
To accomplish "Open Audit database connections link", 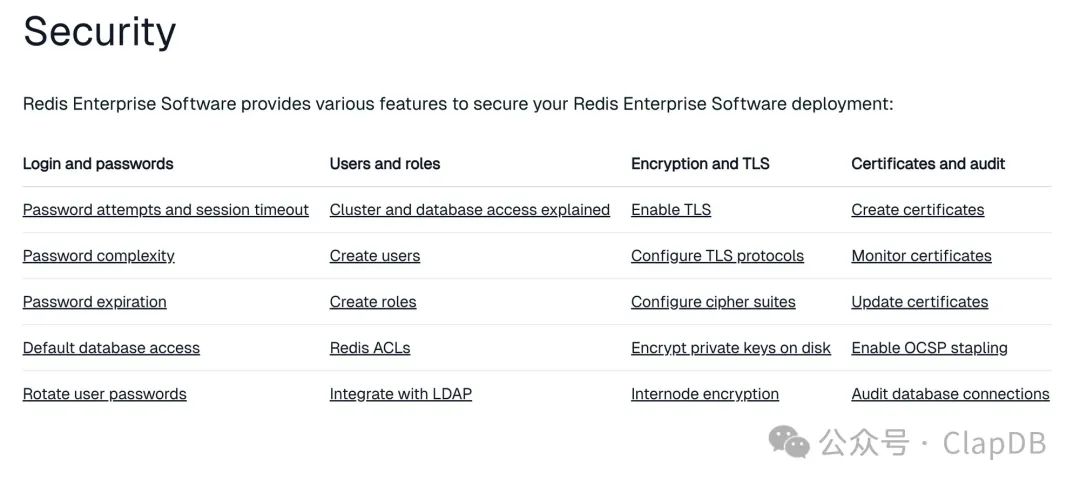I will (950, 394).
